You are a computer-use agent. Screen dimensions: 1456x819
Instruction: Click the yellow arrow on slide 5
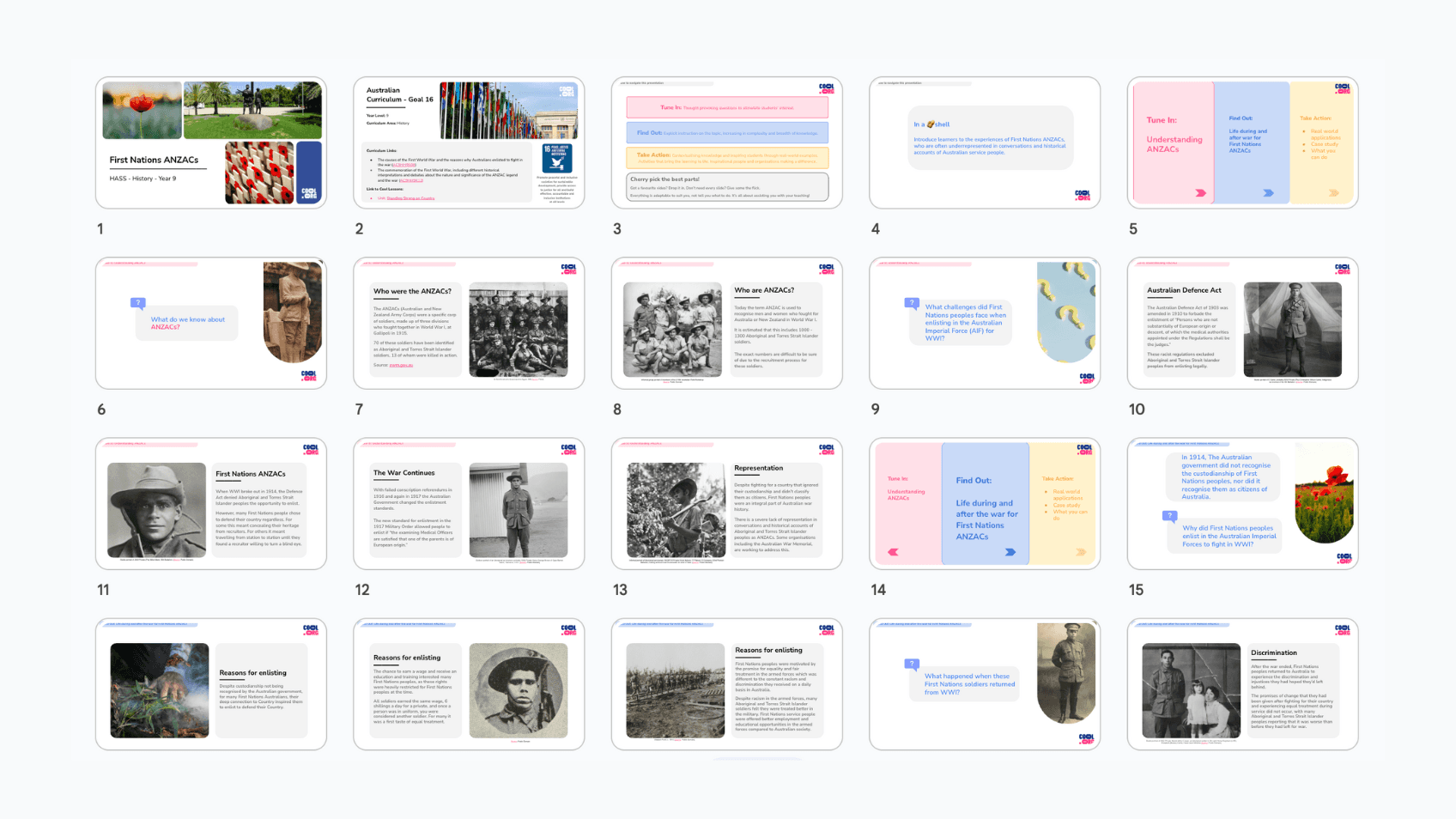pyautogui.click(x=1334, y=193)
